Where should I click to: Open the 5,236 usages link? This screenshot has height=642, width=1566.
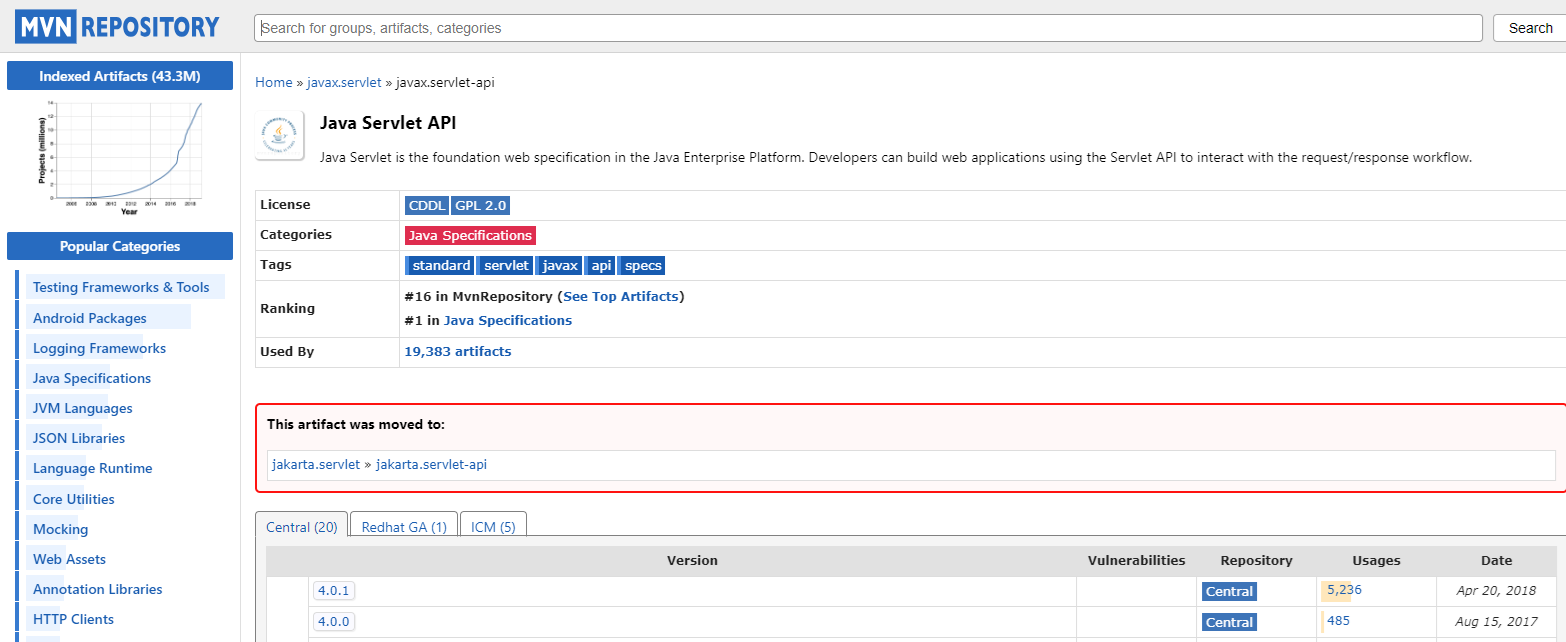pos(1344,589)
